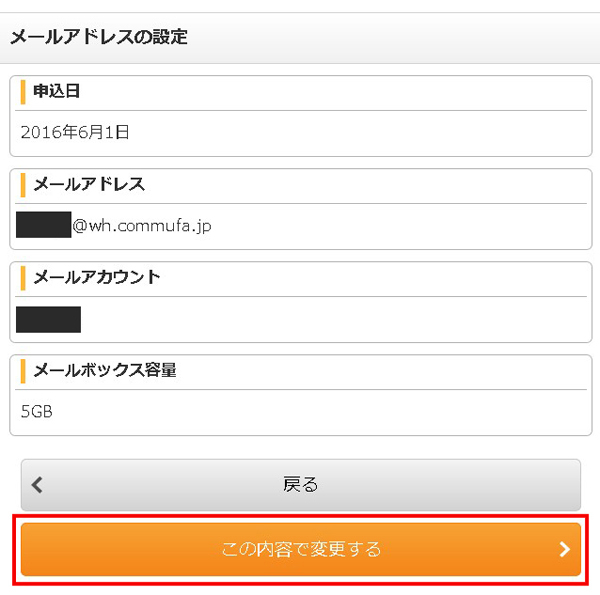Click the メールボックス容量 section label
The width and height of the screenshot is (600, 595).
(x=105, y=370)
